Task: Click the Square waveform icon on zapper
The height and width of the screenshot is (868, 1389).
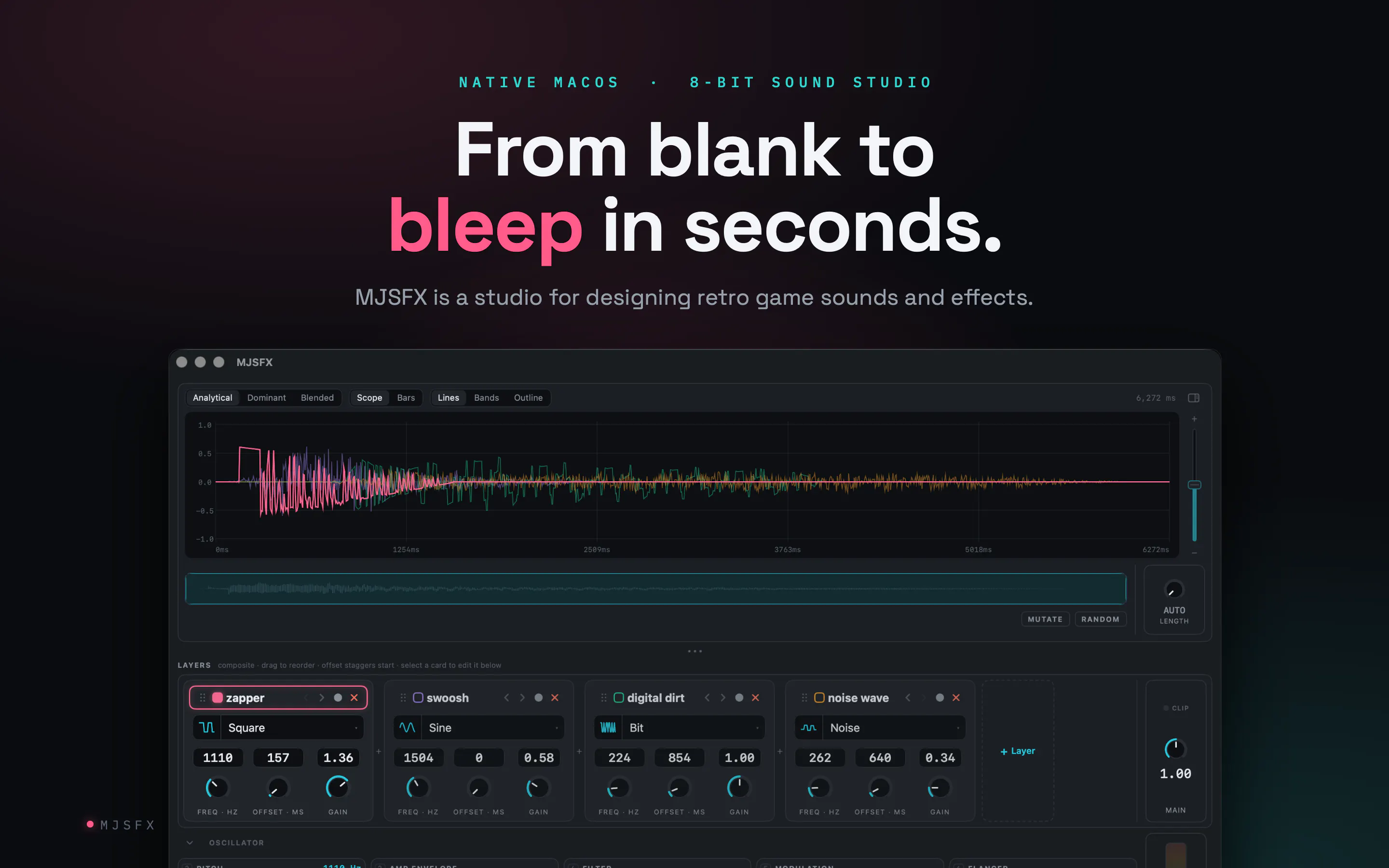Action: (206, 727)
